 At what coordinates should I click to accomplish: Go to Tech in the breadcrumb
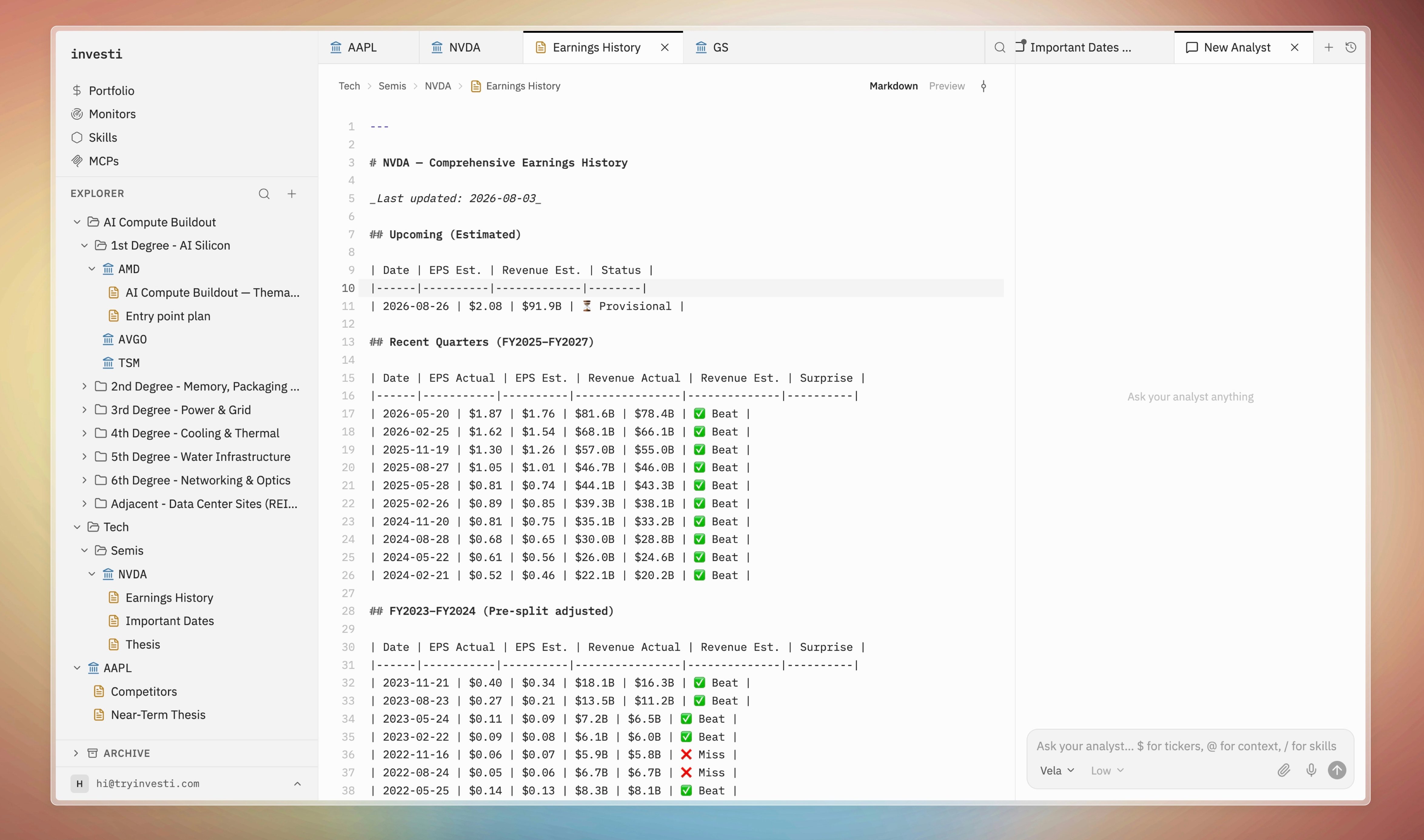click(x=349, y=86)
